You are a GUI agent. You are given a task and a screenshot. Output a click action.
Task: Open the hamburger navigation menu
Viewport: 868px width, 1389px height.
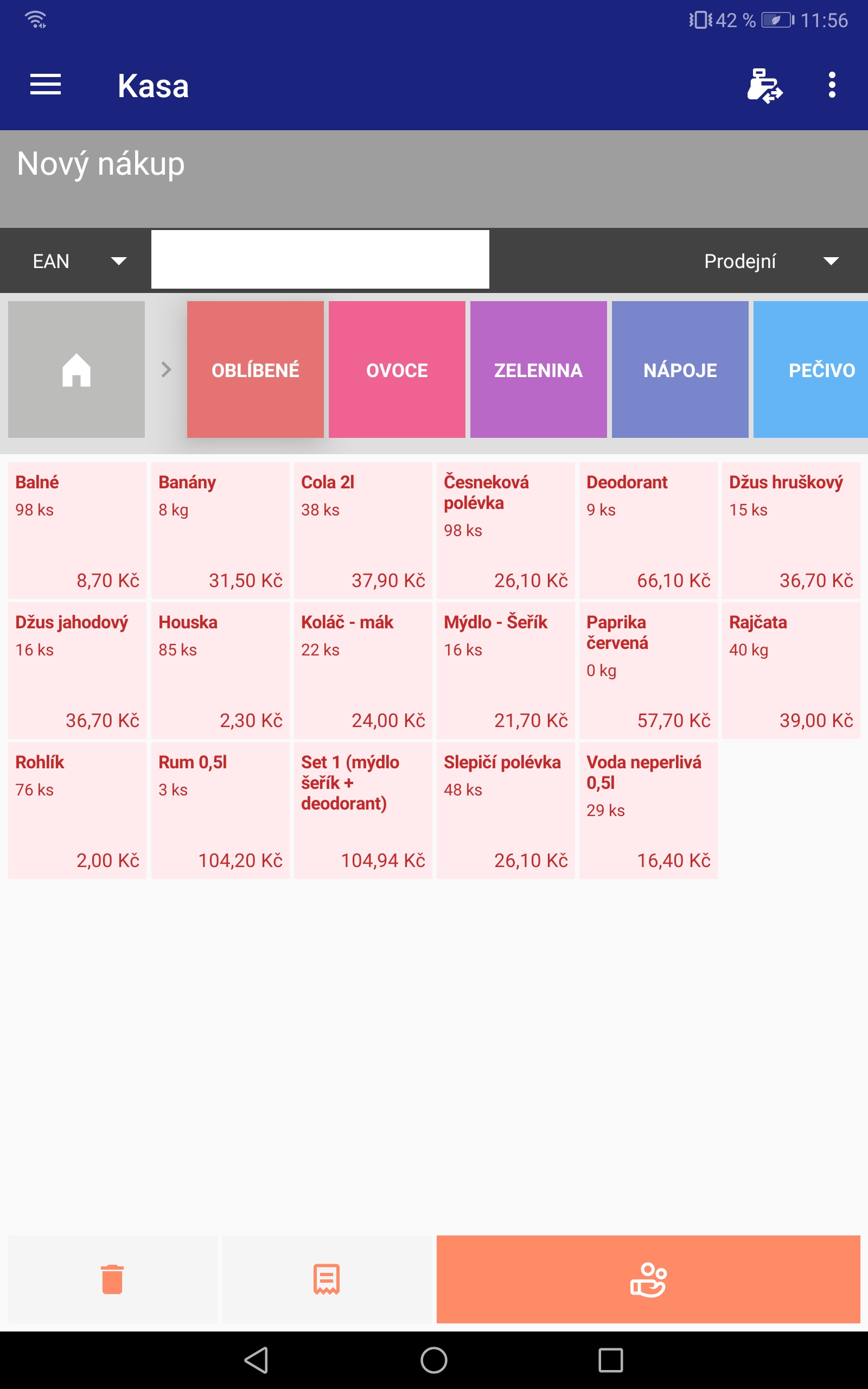coord(46,85)
